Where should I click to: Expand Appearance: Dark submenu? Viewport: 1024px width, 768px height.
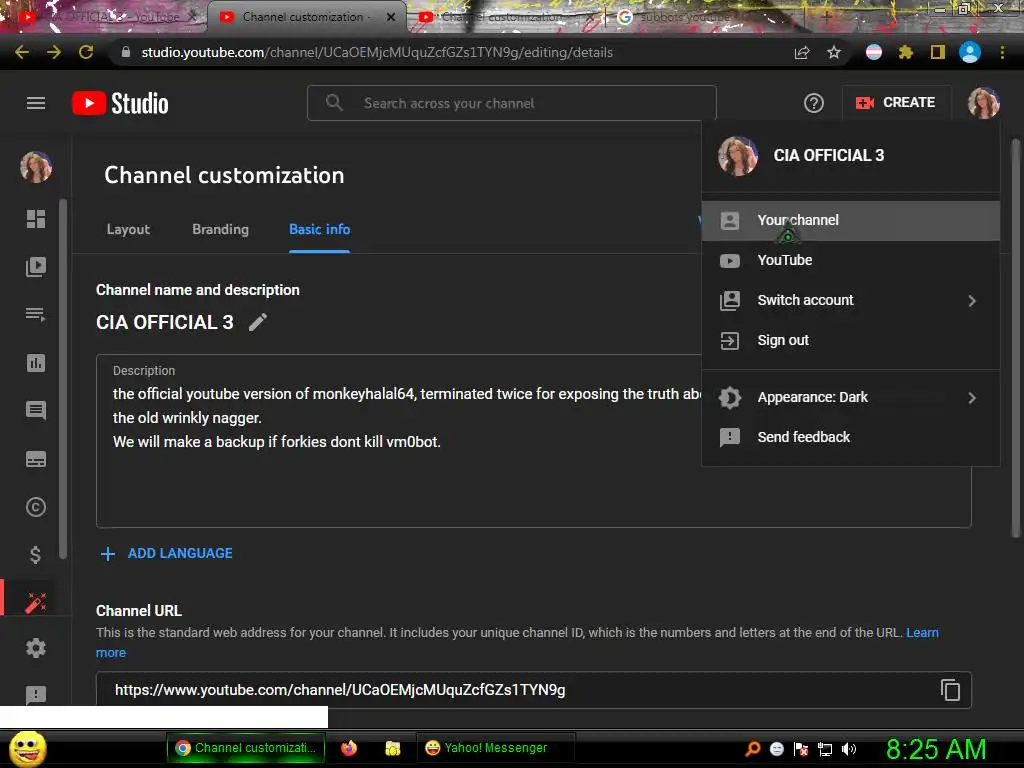850,397
